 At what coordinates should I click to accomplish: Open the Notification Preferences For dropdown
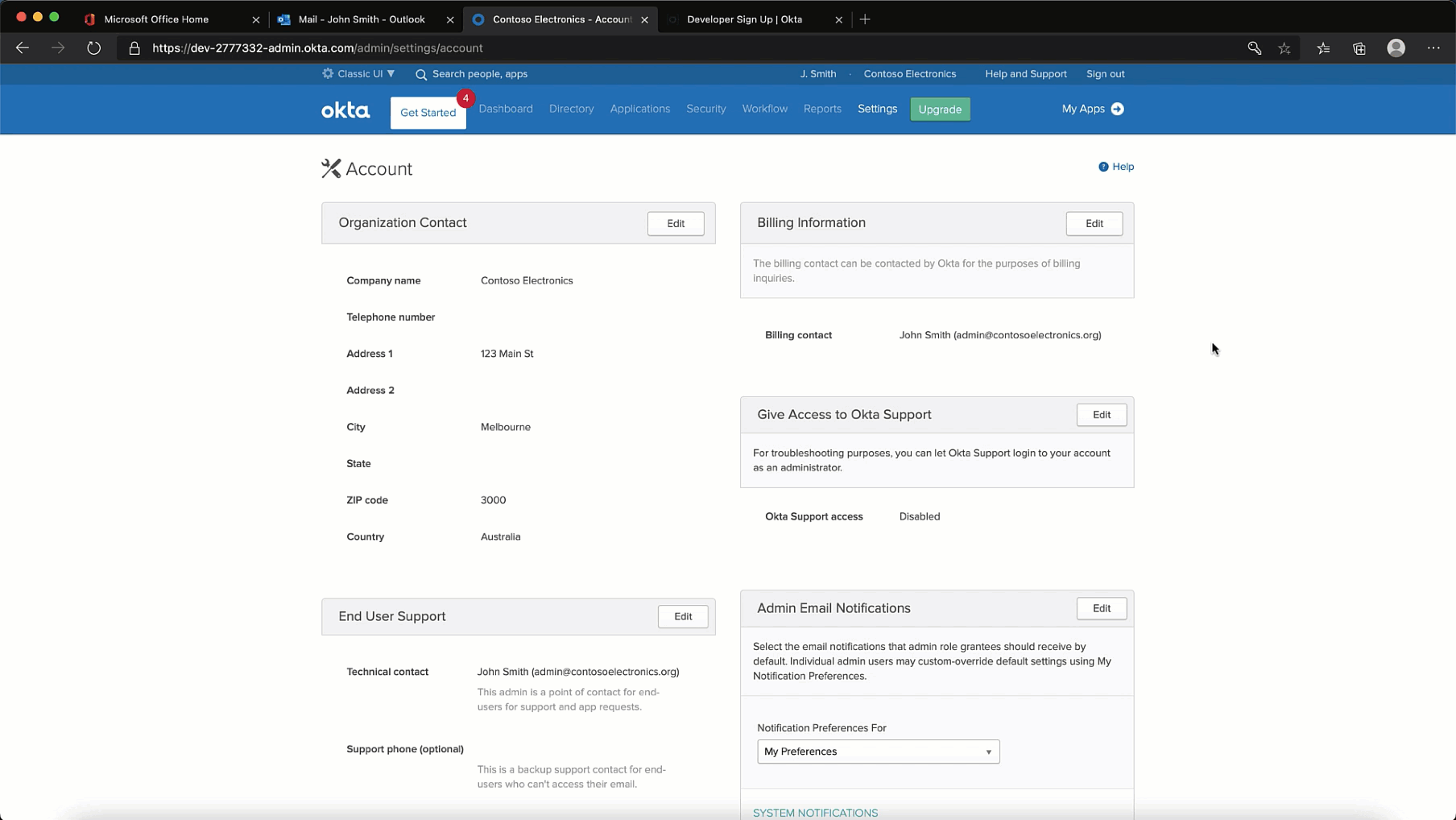(878, 752)
